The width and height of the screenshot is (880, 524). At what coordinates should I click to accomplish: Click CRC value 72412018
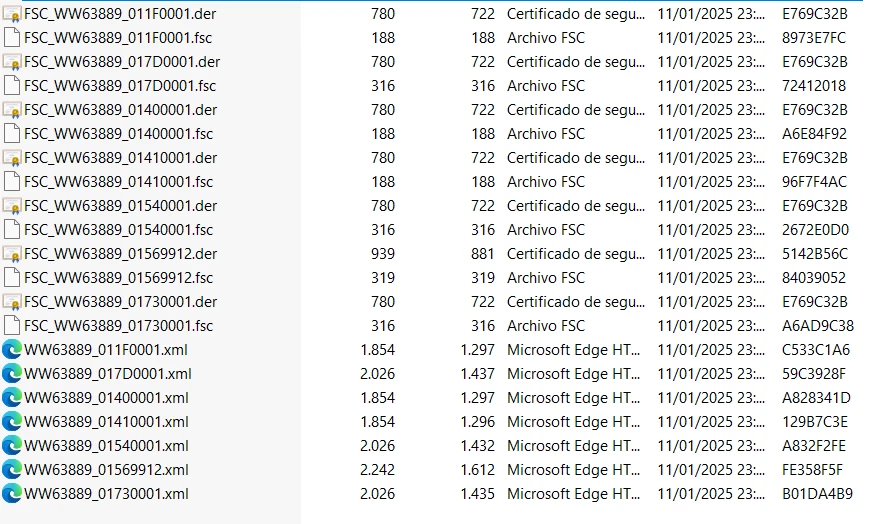814,86
